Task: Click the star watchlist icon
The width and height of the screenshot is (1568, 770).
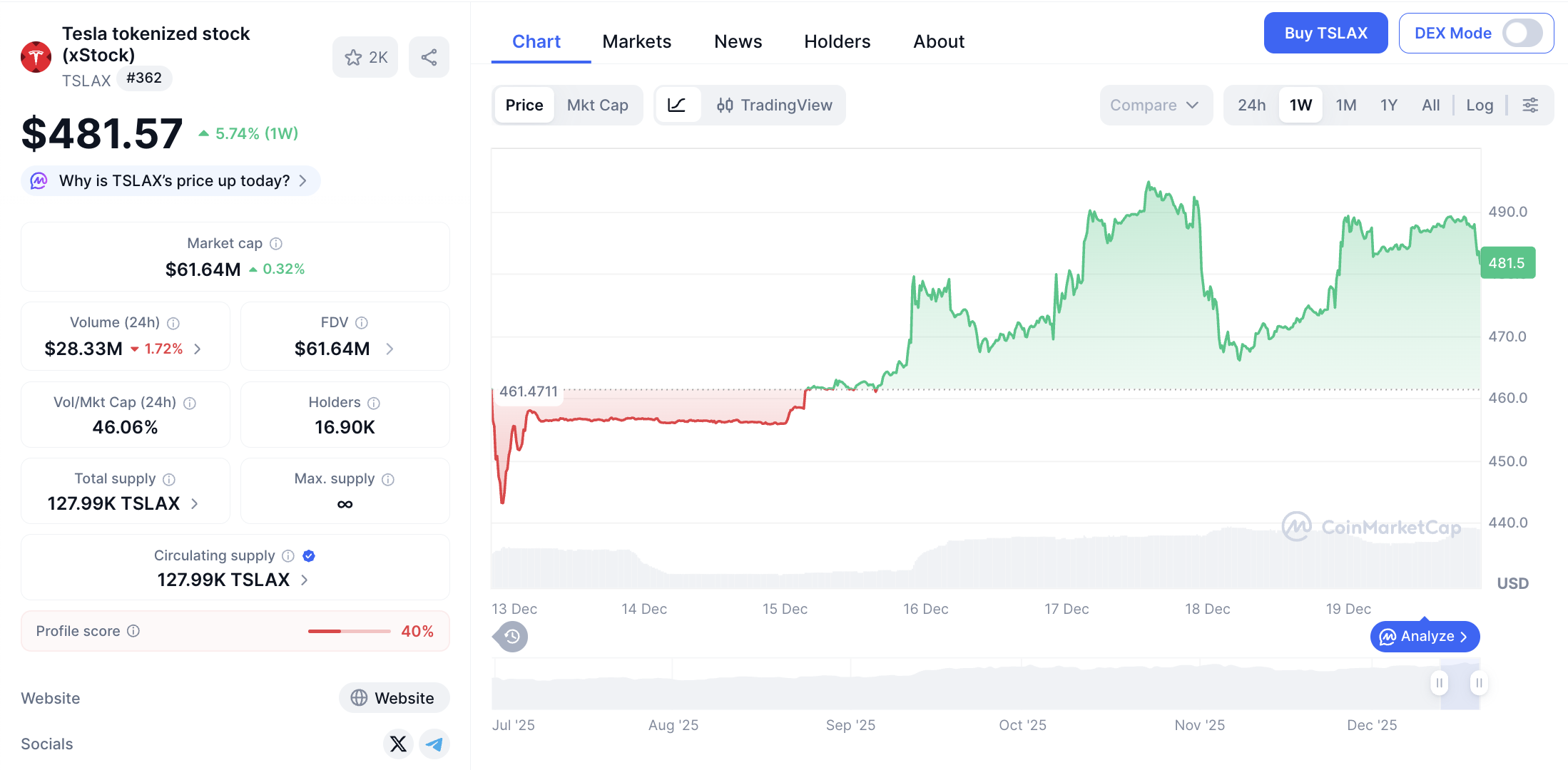Action: coord(354,58)
